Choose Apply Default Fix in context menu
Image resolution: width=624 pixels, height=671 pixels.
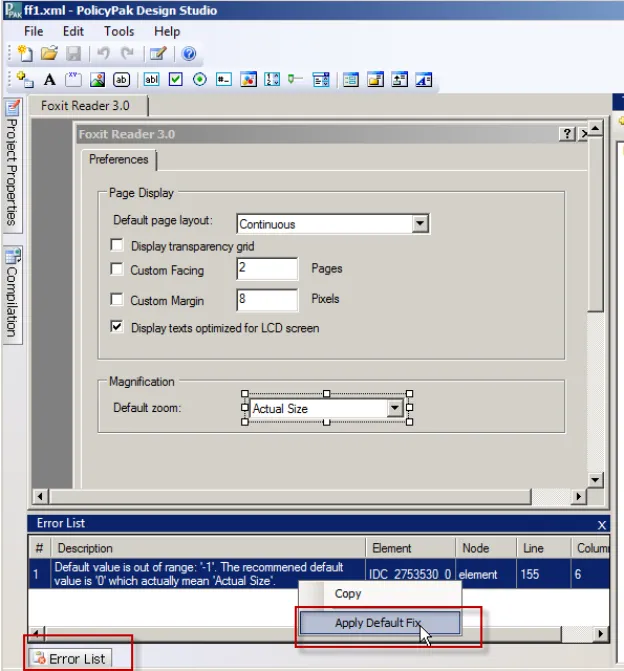(380, 623)
